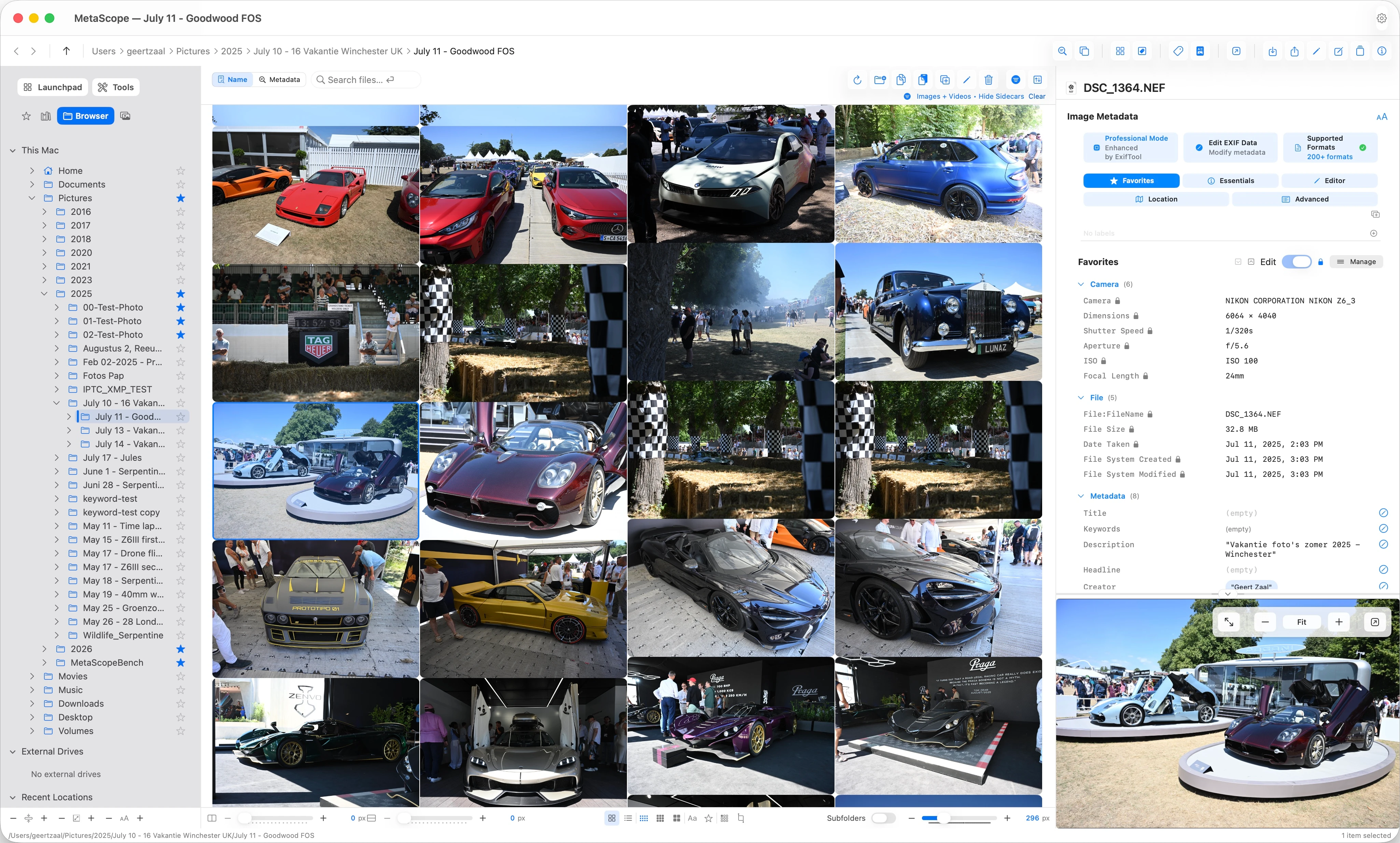Select the list view icon in bottom bar
The image size is (1400, 843).
point(628,818)
